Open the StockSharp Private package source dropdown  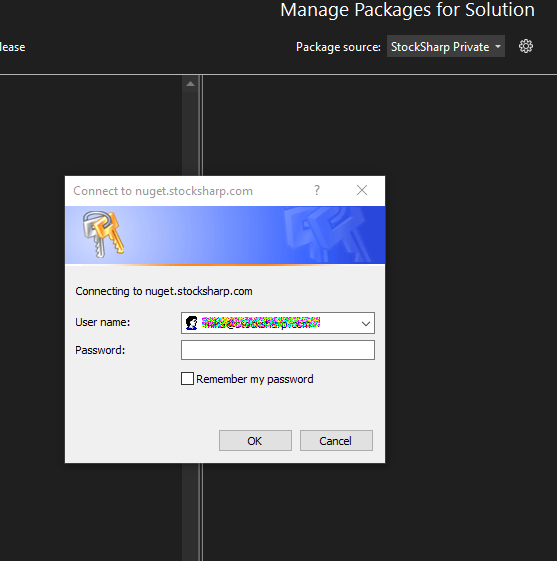tap(445, 47)
